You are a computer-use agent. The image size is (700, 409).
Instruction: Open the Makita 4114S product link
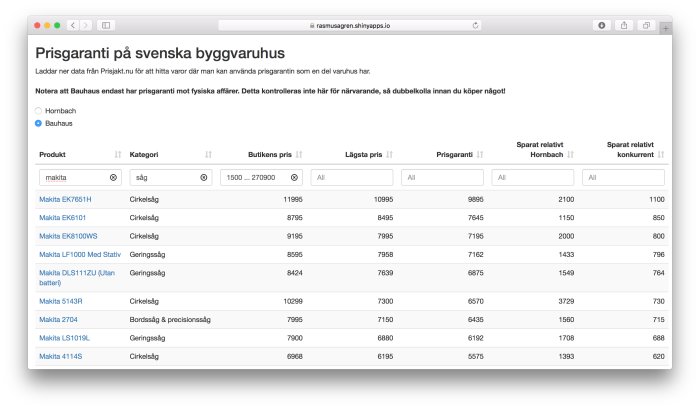pos(61,356)
